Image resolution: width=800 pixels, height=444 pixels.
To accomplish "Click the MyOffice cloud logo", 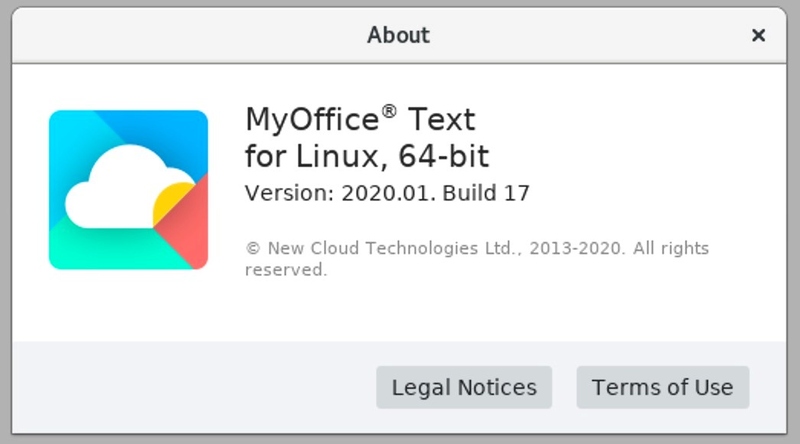I will (x=128, y=190).
